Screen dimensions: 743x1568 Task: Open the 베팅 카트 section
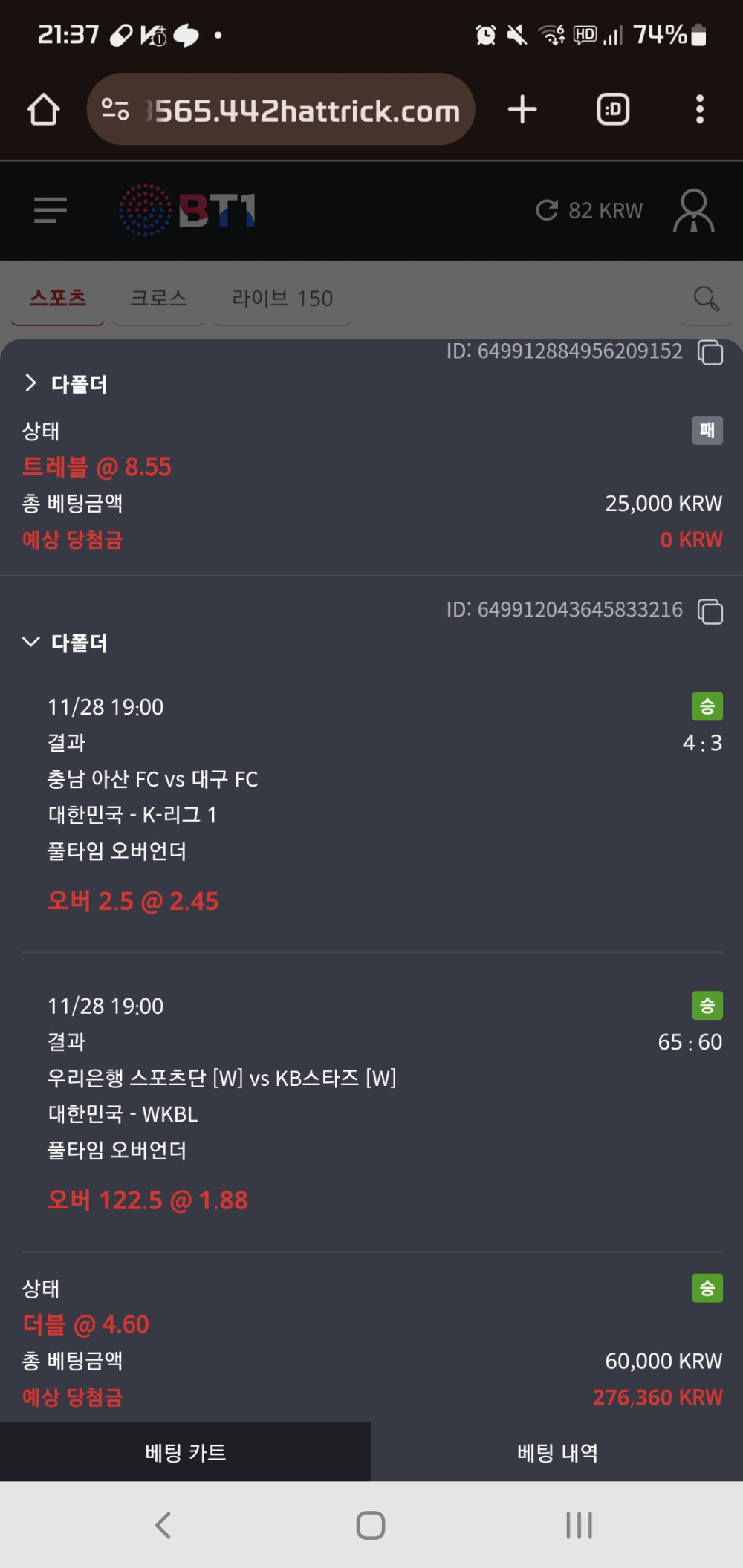point(185,1452)
